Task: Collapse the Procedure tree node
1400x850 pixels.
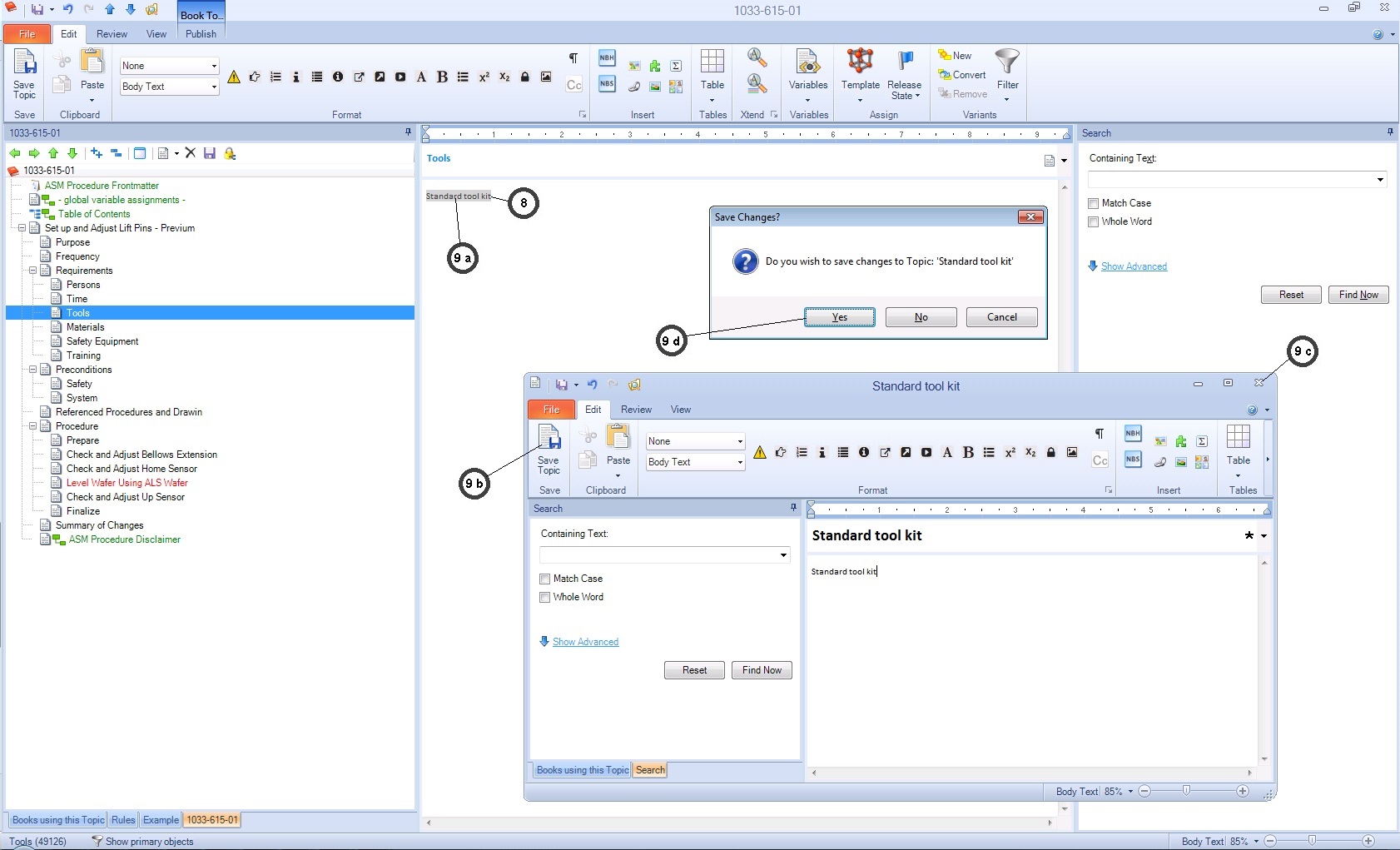Action: [x=33, y=426]
